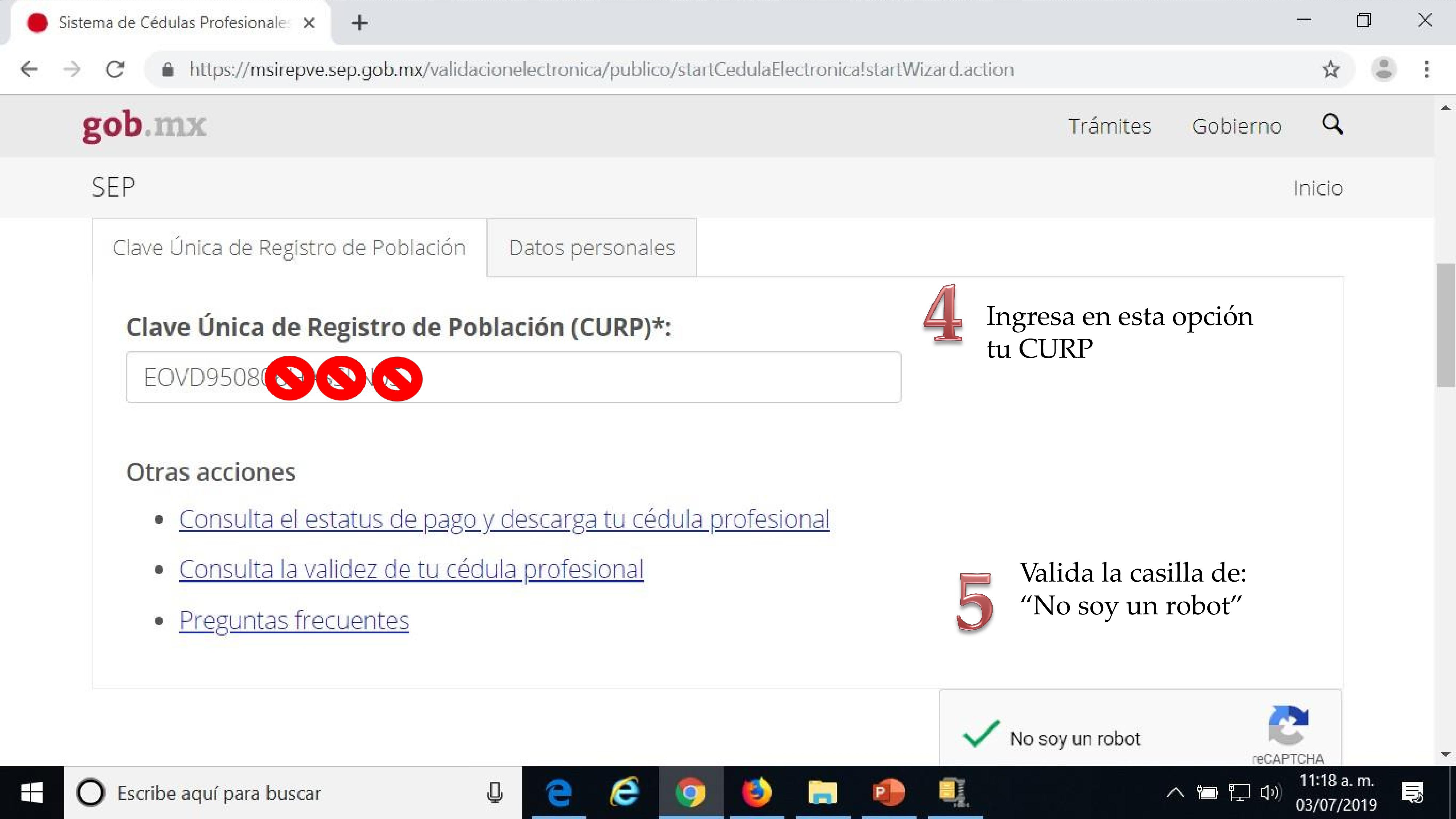
Task: Click the padlock site security icon
Action: tap(167, 70)
